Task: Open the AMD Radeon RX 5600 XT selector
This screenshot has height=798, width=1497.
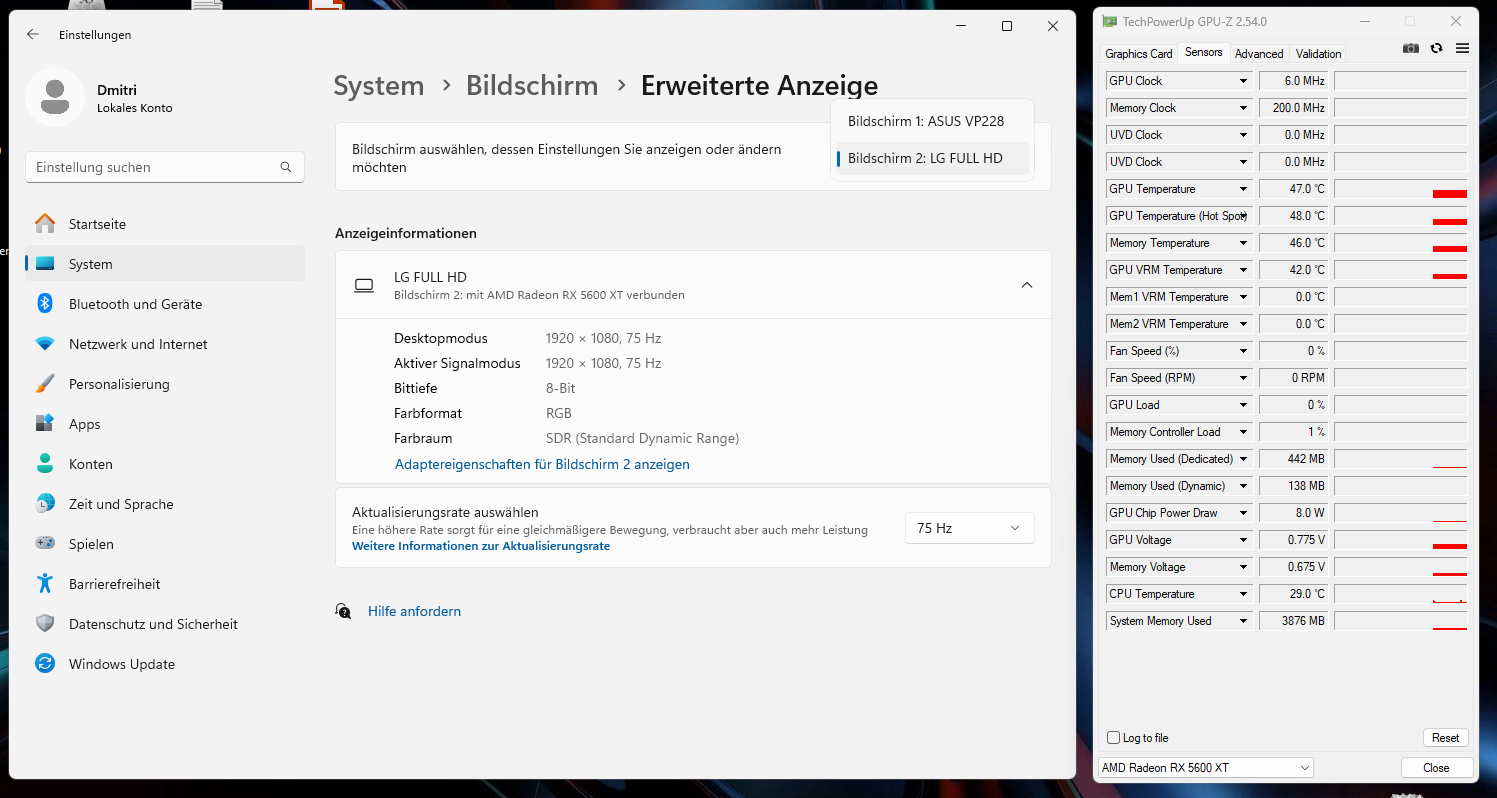Action: [x=1206, y=768]
